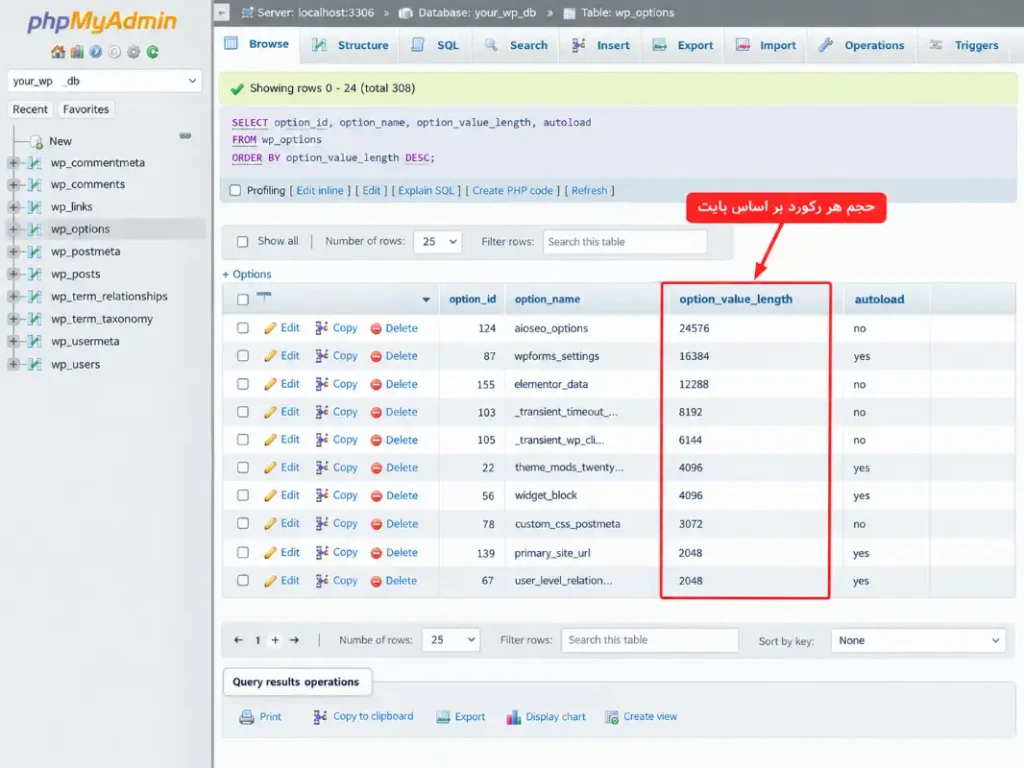Screen dimensions: 1024x768
Task: Open wp_term_taxonomy table in sidebar
Action: [x=102, y=319]
